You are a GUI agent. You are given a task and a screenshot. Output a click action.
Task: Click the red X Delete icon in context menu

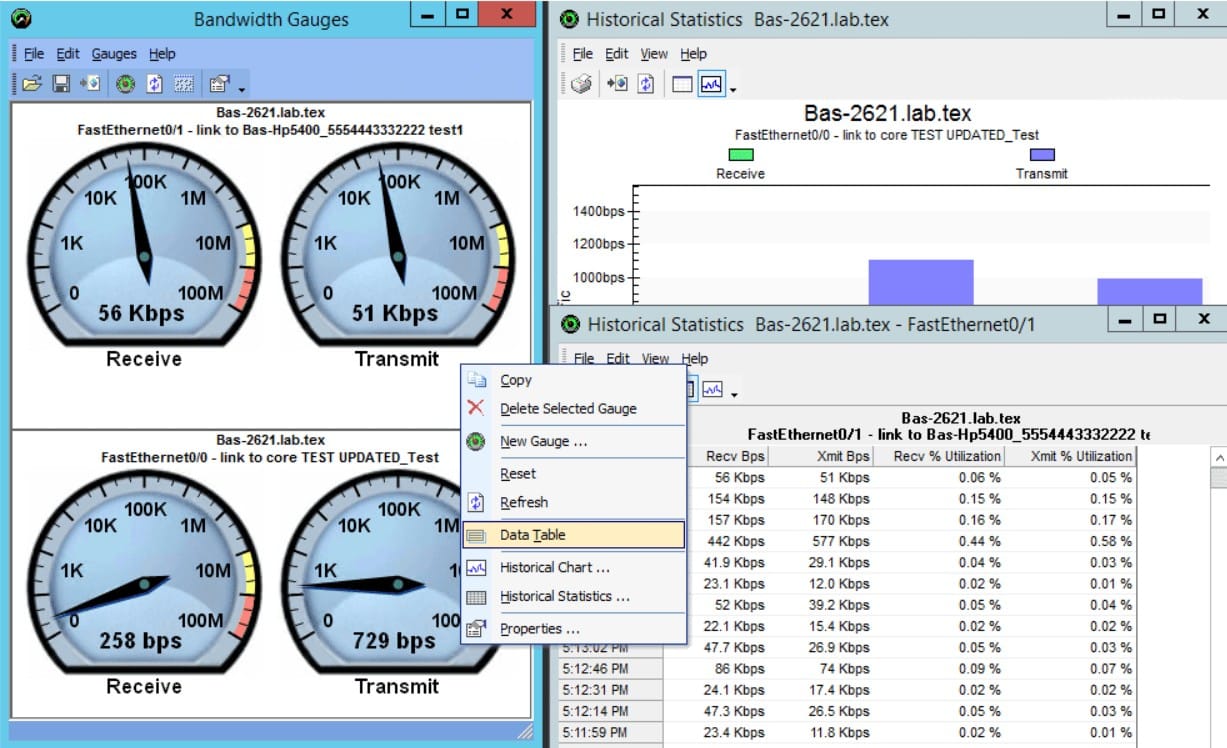point(477,408)
